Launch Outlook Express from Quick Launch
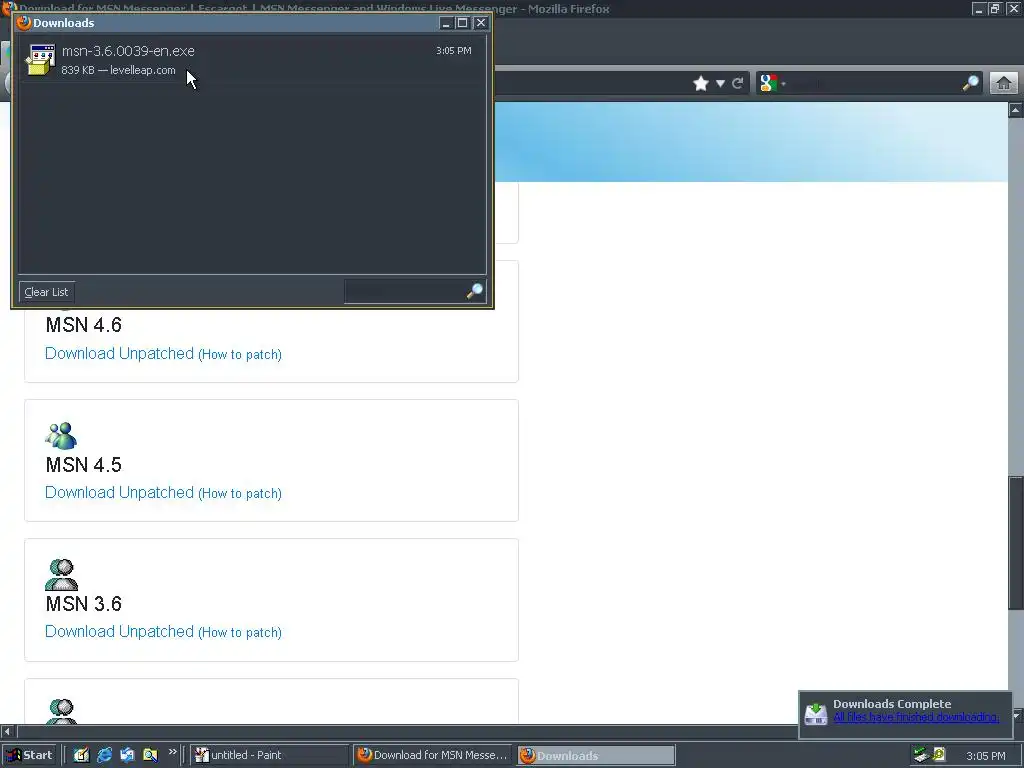The image size is (1024, 768). pyautogui.click(x=127, y=755)
